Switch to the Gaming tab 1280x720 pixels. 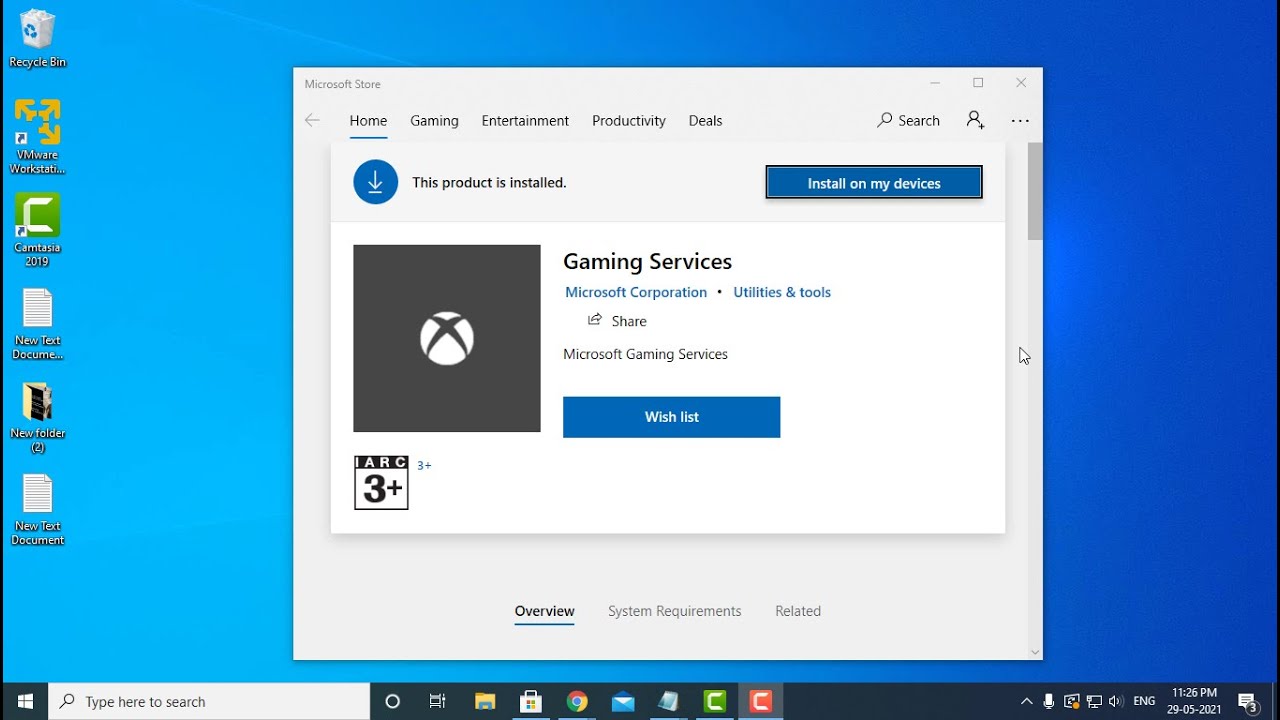[x=434, y=120]
